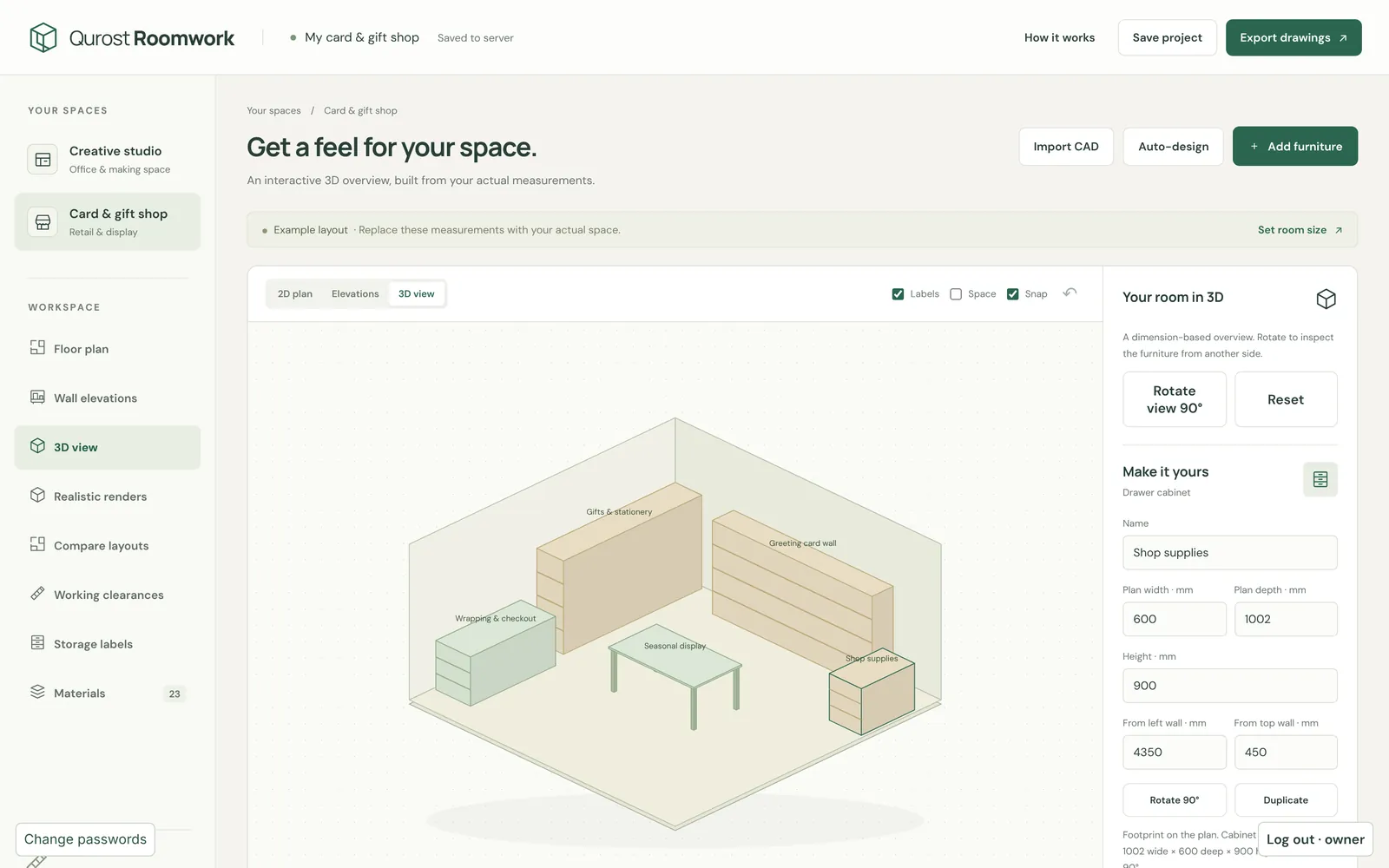Screen dimensions: 1389x868
Task: Click the From top wall field showing 450
Action: coord(1286,753)
